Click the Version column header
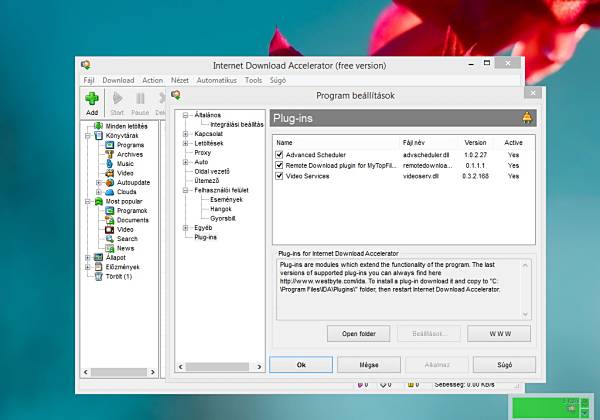The width and height of the screenshot is (600, 420). [475, 143]
